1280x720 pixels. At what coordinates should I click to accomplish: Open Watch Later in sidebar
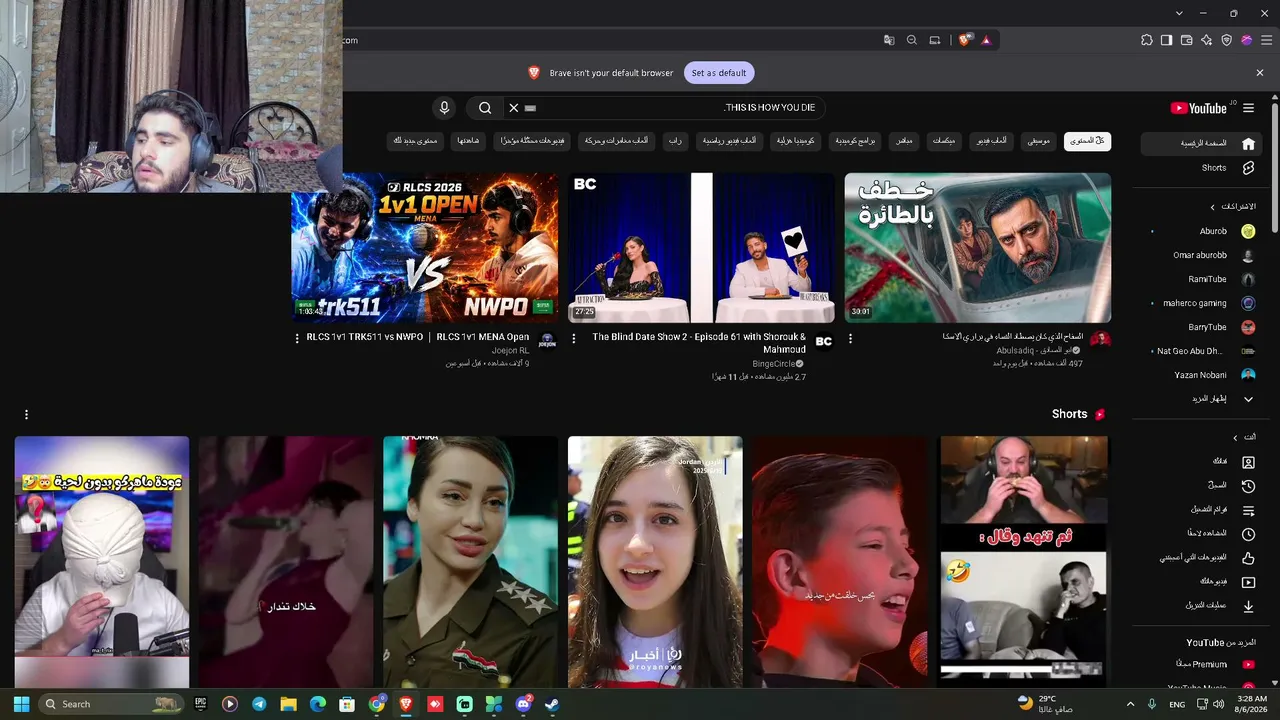click(x=1202, y=534)
